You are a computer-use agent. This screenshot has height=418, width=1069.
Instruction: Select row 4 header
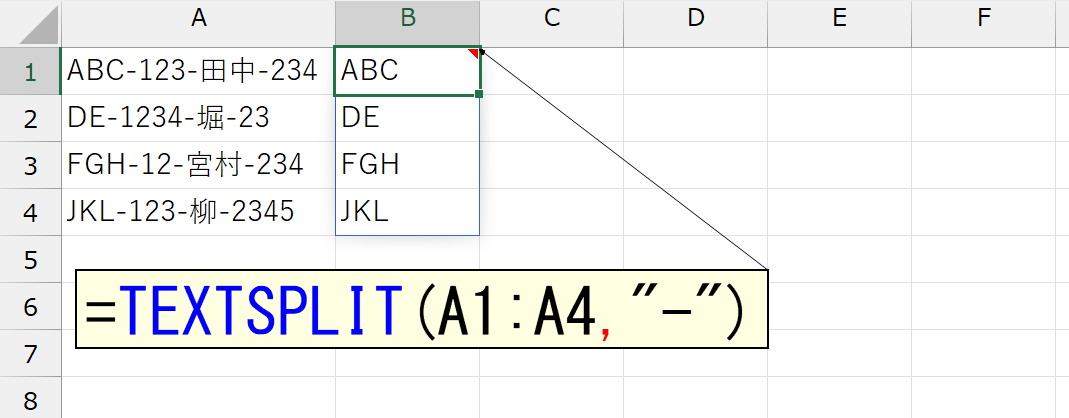[x=30, y=212]
